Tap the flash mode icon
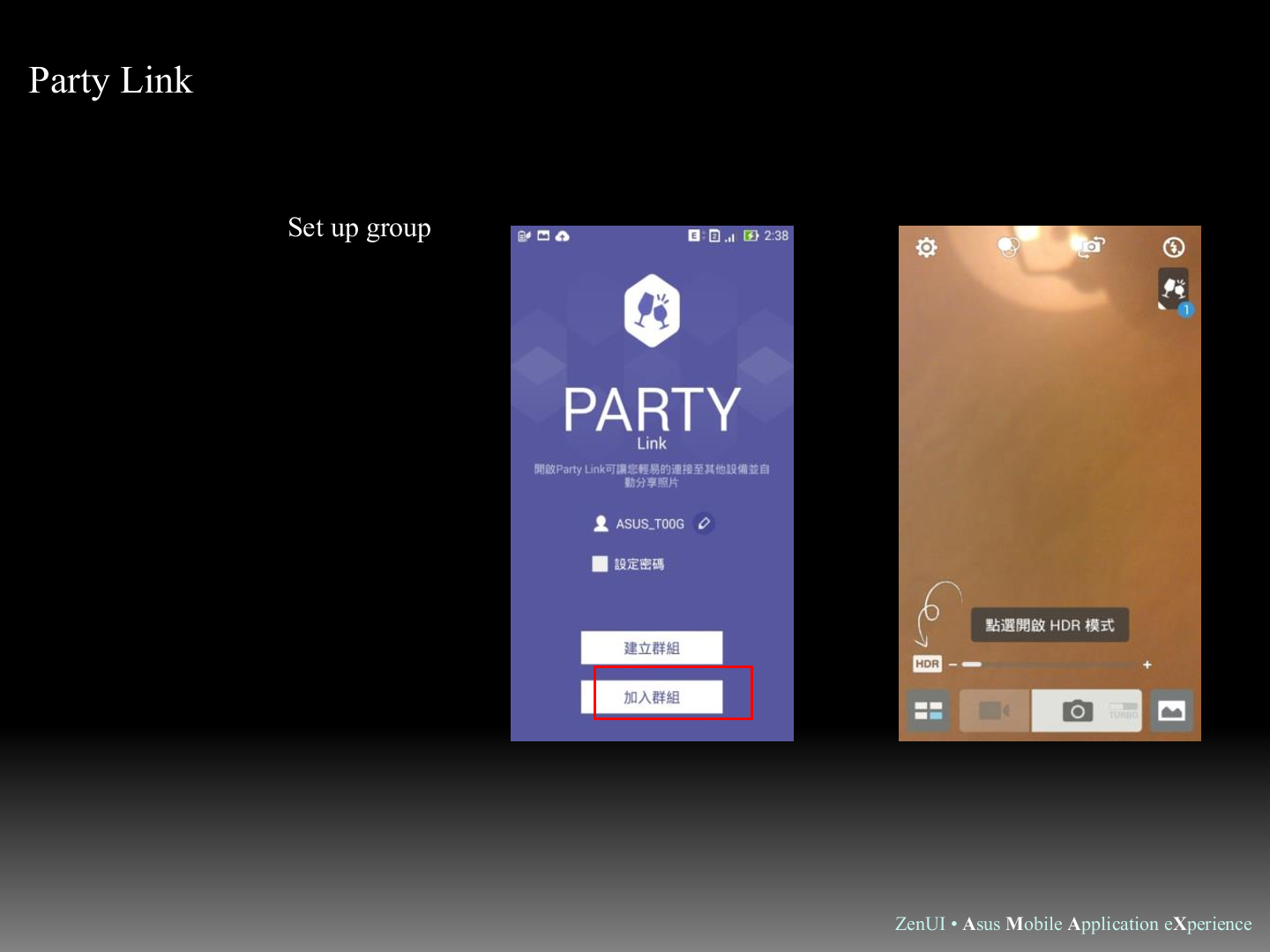 coord(1173,248)
